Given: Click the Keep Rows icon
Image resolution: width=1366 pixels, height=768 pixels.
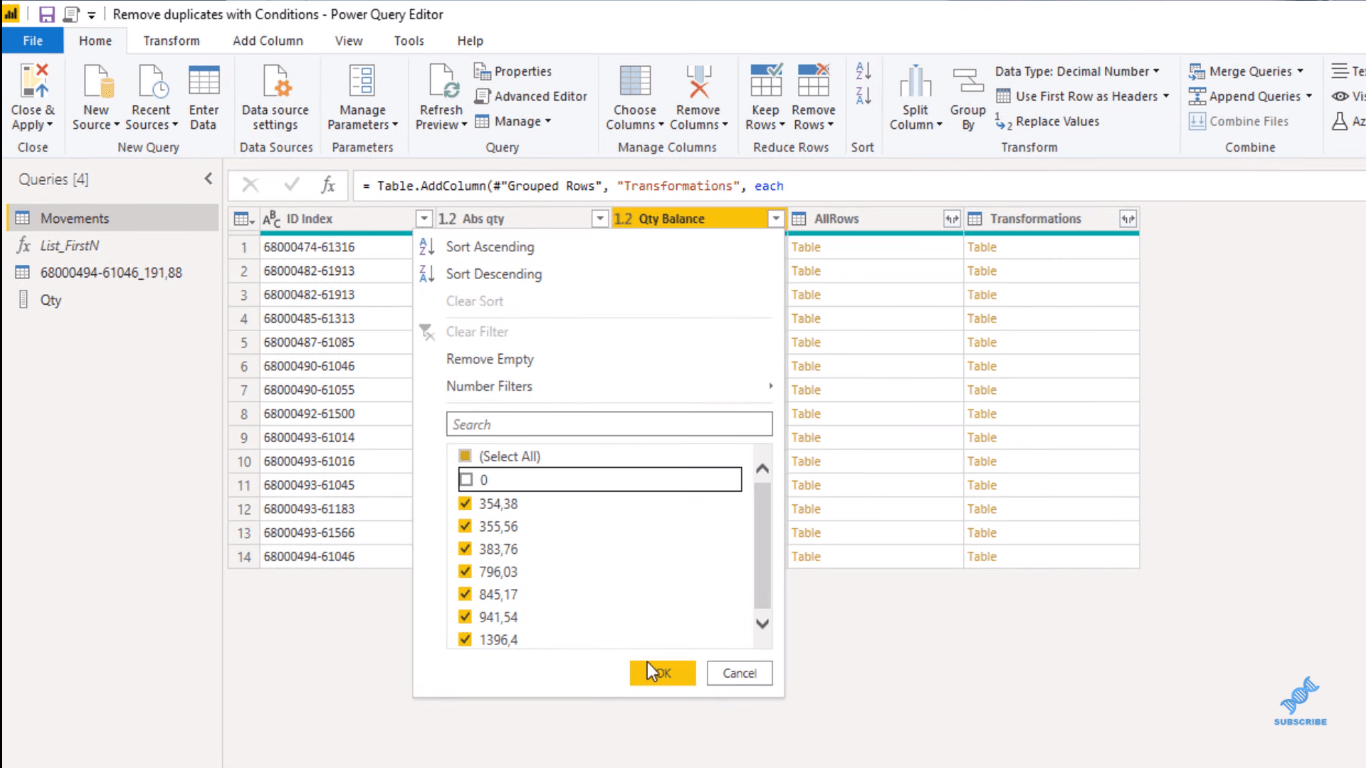Looking at the screenshot, I should (x=766, y=81).
